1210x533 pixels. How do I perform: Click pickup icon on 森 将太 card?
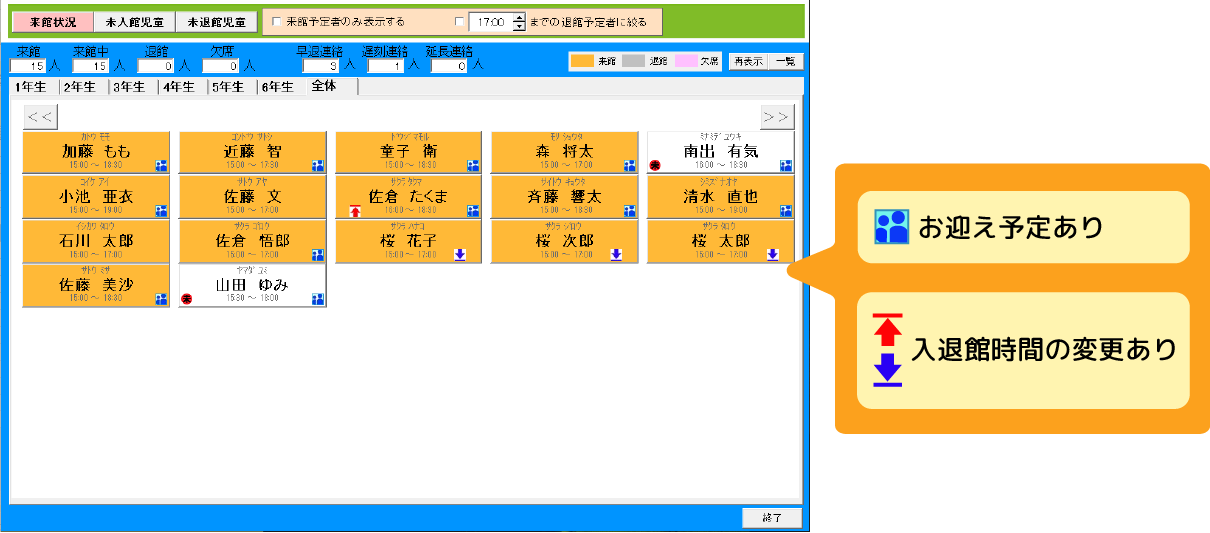629,166
